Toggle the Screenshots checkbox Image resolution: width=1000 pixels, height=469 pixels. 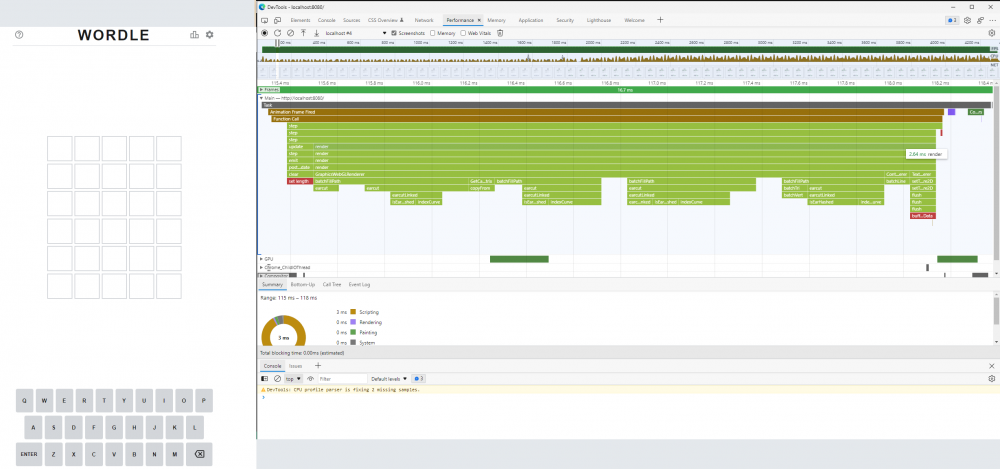[x=393, y=33]
